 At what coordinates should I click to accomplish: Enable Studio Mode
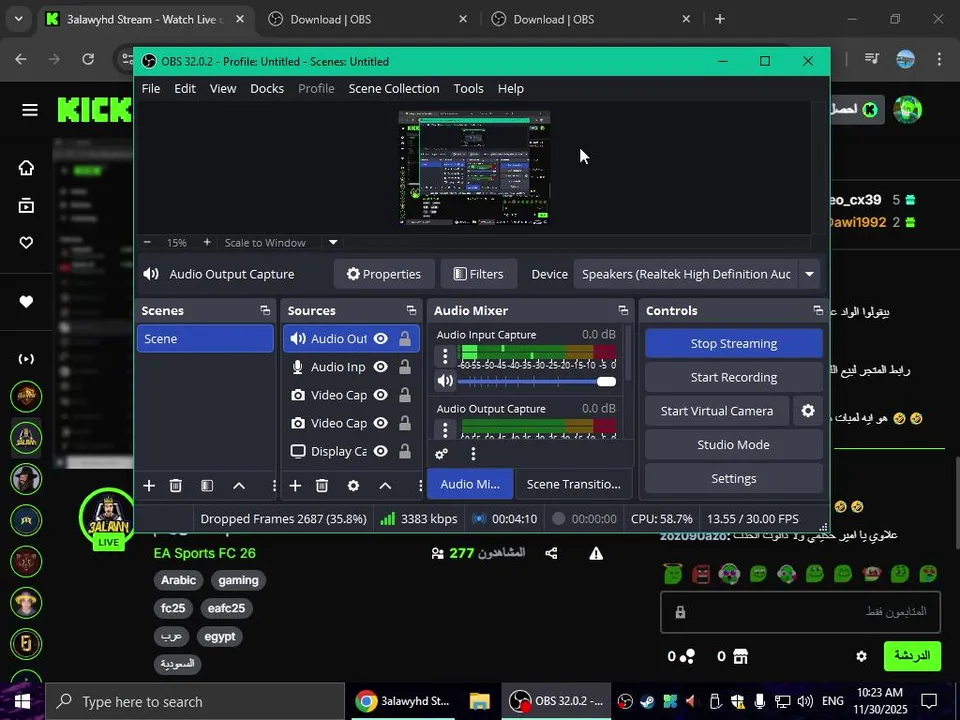point(733,444)
